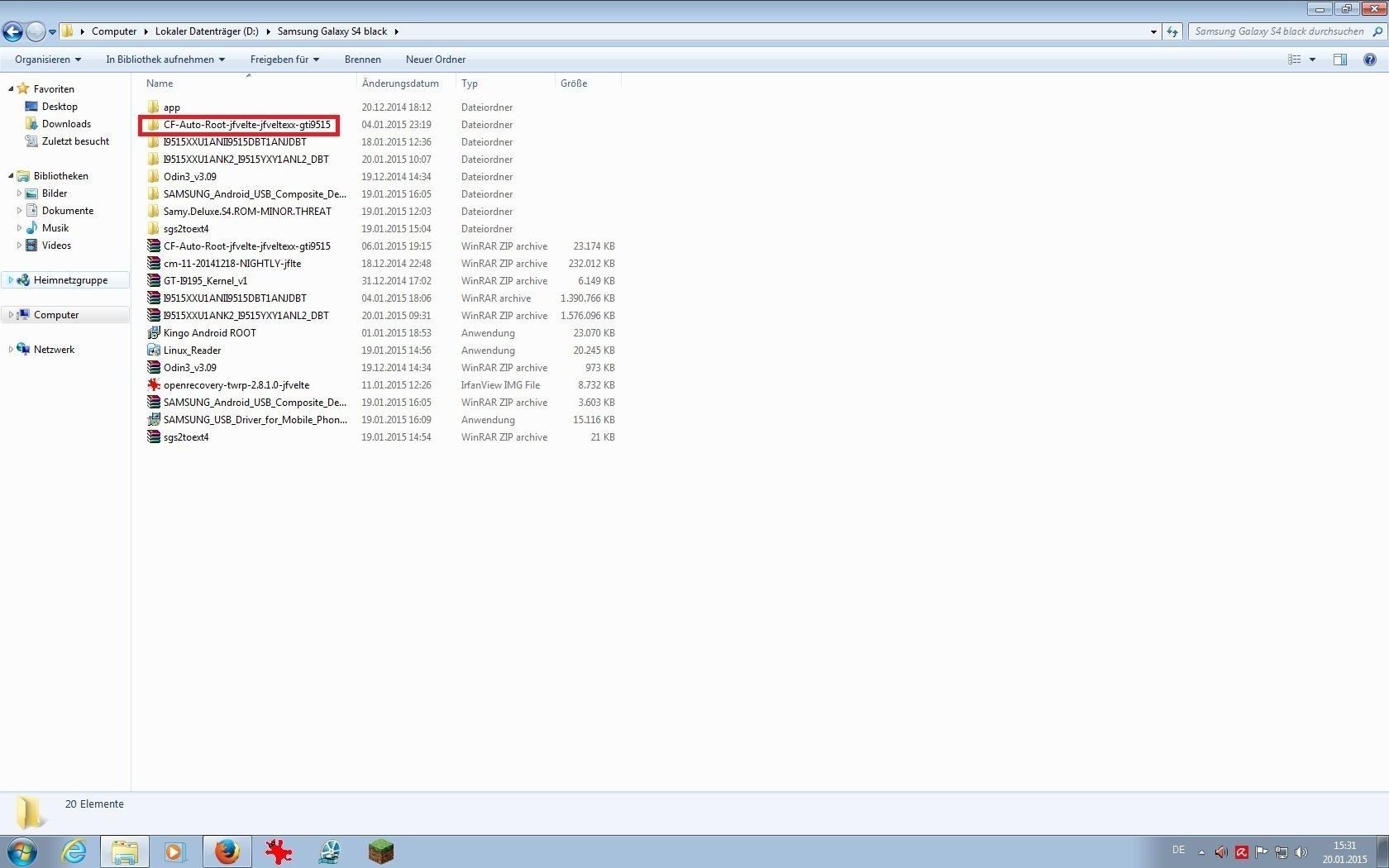Collapse the Favoriten tree section
This screenshot has height=868, width=1389.
(11, 89)
